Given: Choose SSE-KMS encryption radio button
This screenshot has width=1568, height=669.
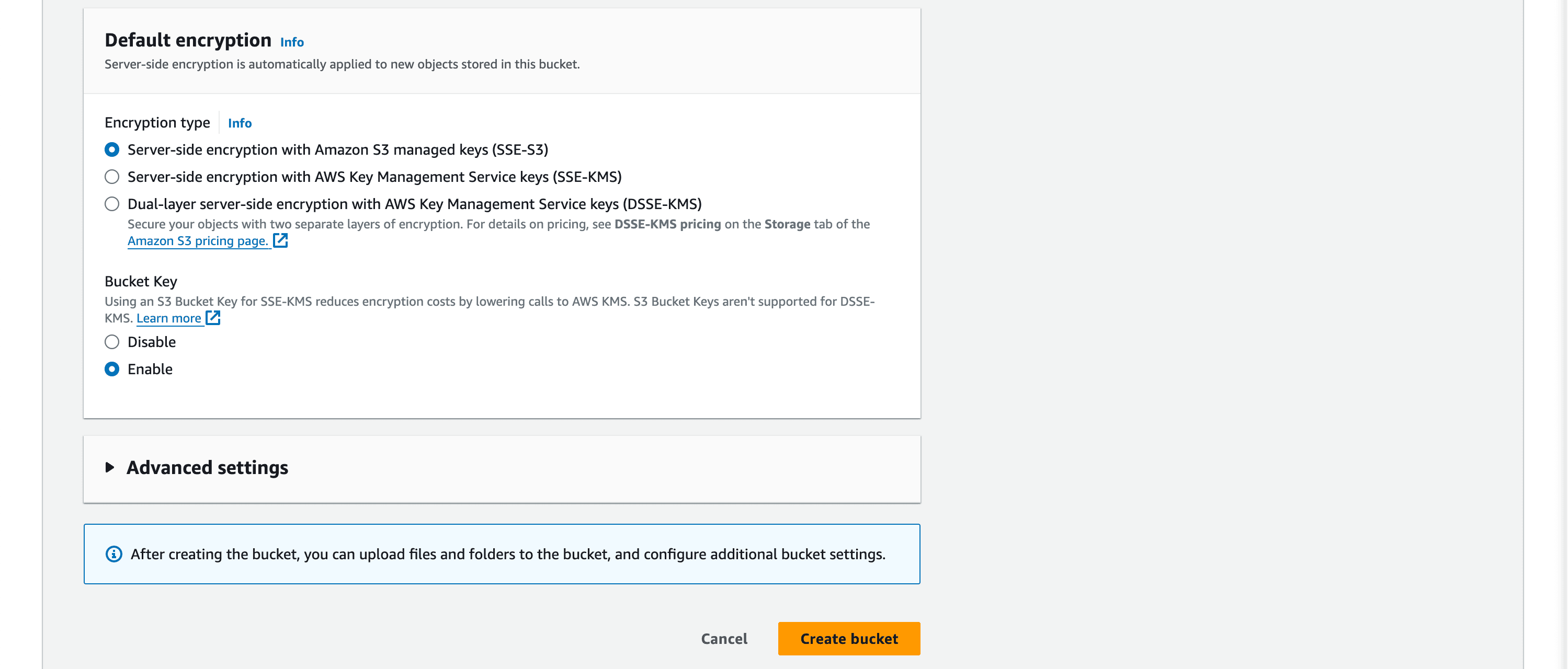Looking at the screenshot, I should [112, 177].
